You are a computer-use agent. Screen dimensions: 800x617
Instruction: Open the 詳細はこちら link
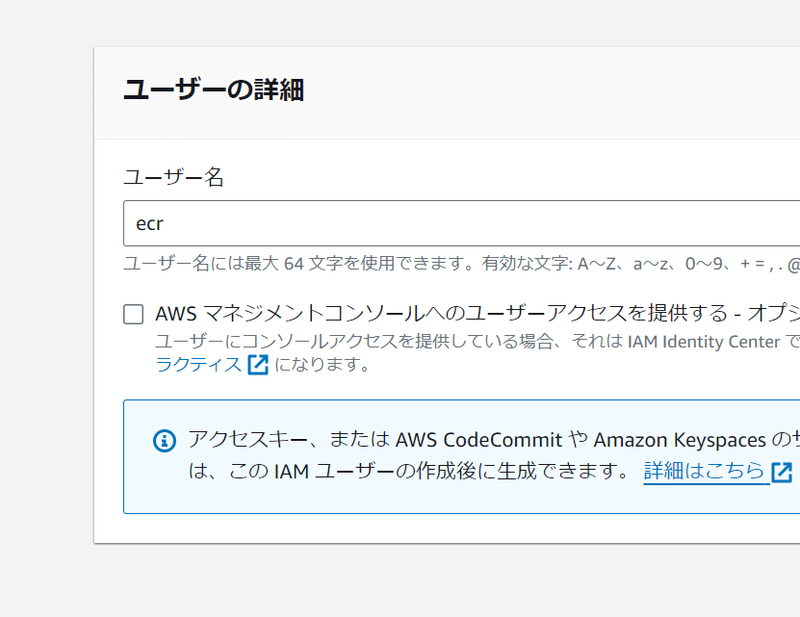point(704,471)
